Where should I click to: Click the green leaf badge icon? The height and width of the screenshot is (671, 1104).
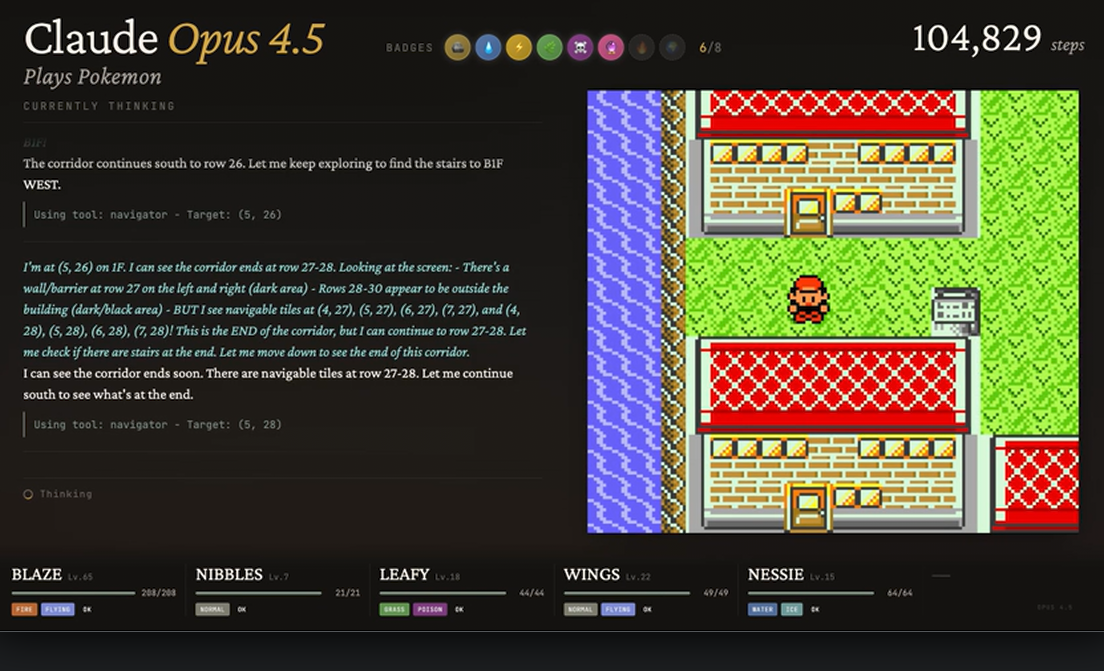[x=549, y=47]
